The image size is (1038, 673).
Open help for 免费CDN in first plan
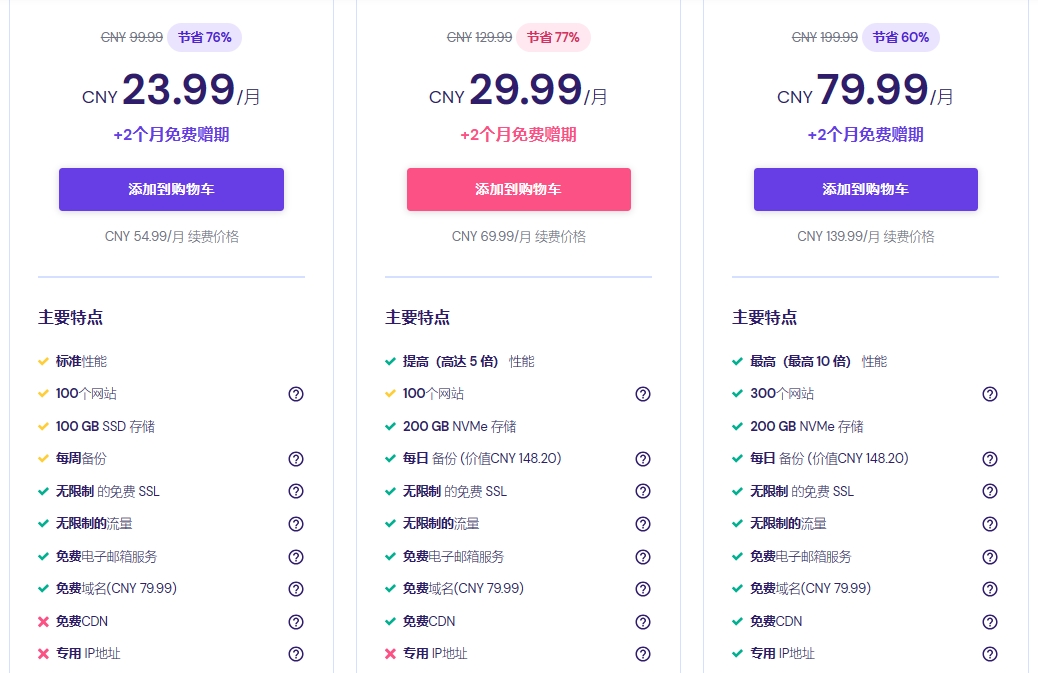(296, 622)
